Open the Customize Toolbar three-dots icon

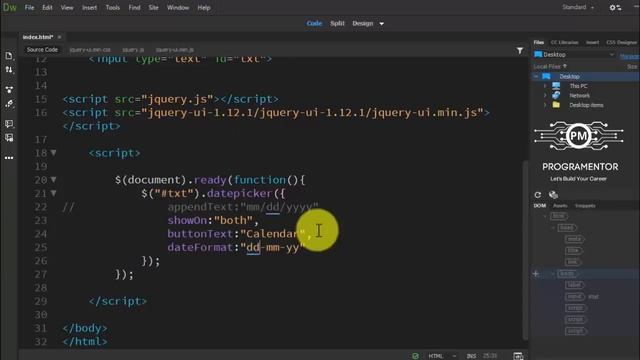[x=9, y=158]
